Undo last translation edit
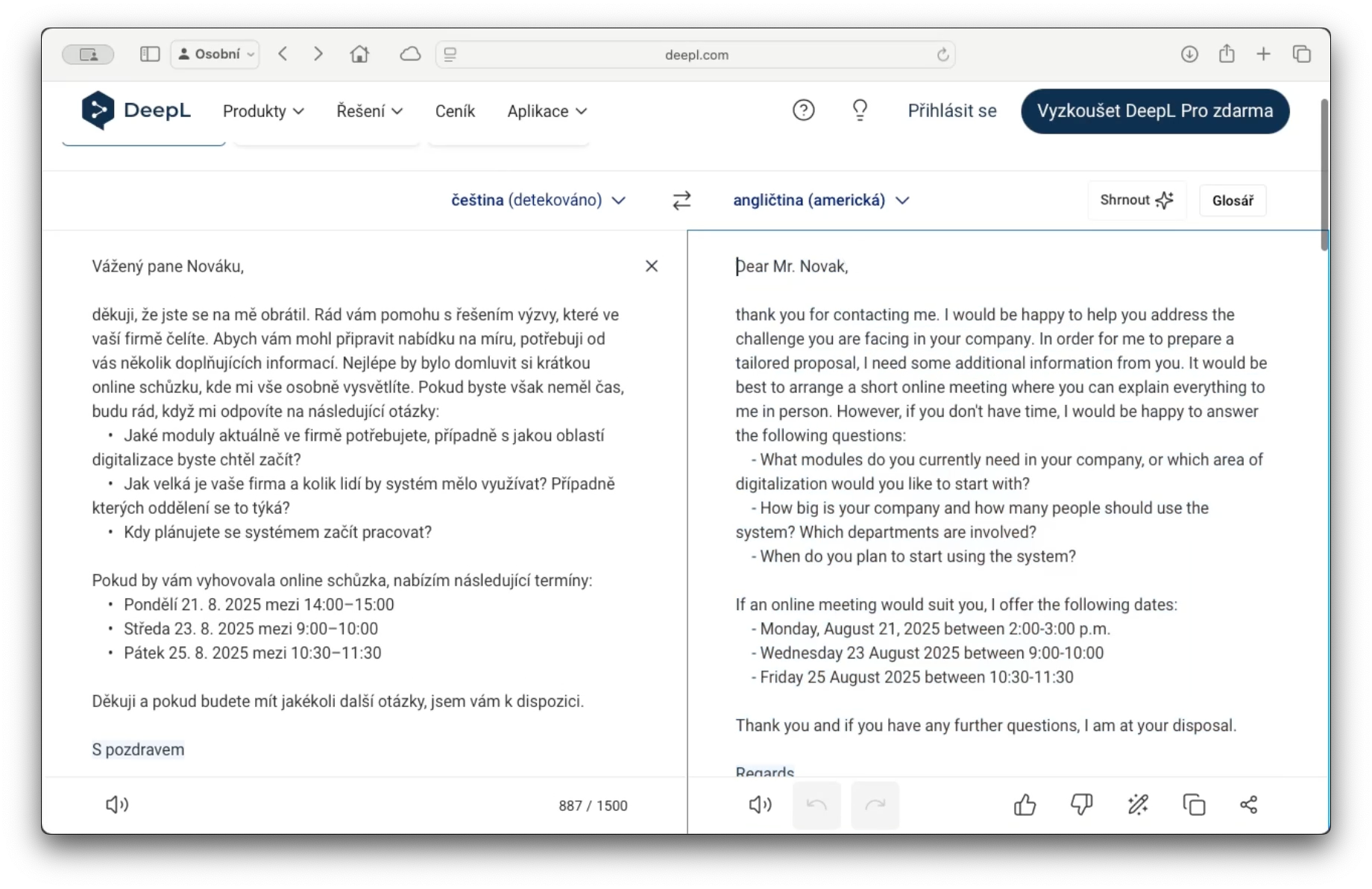Image resolution: width=1372 pixels, height=889 pixels. click(x=816, y=805)
